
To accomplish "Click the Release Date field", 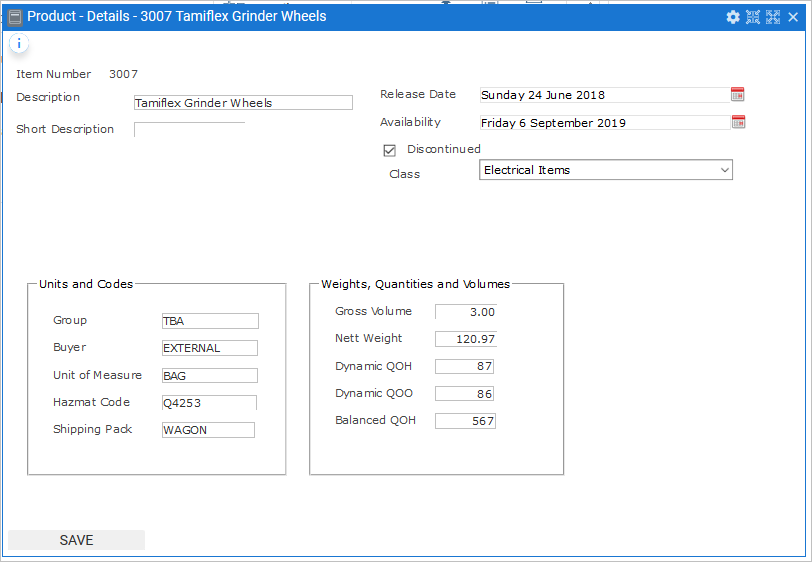I will click(604, 95).
